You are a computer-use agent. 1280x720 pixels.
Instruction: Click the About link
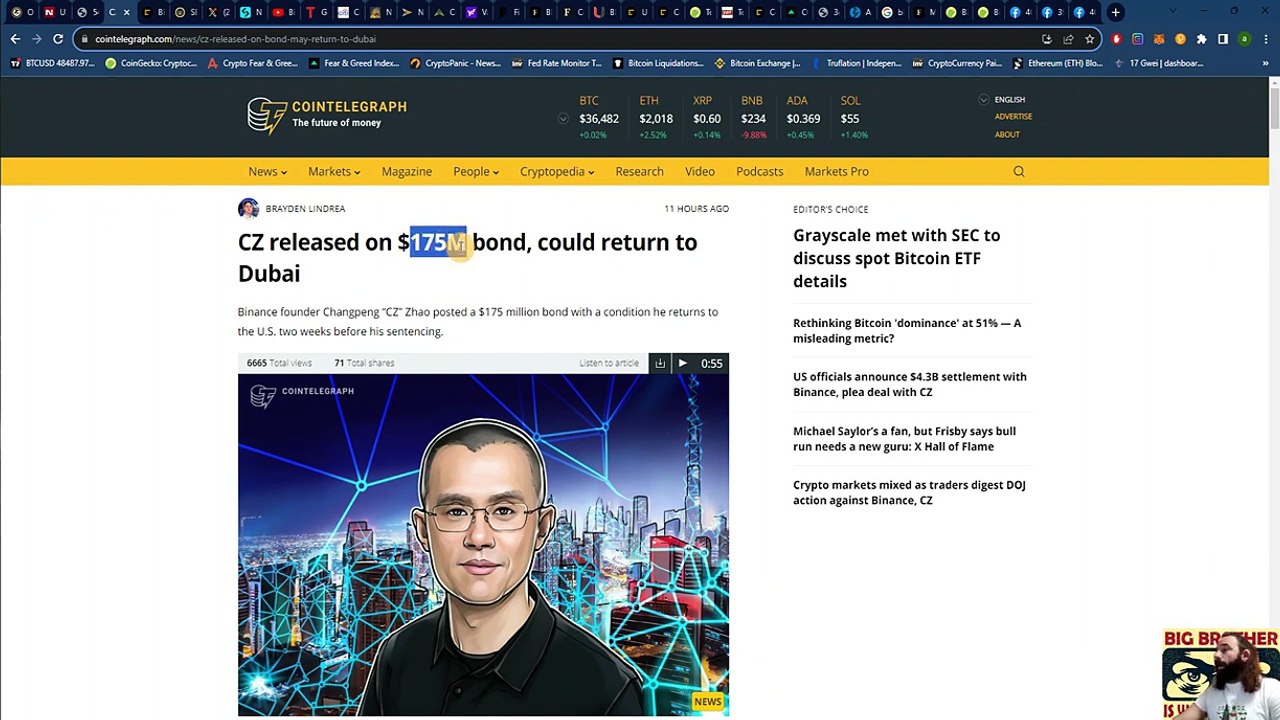[1007, 135]
